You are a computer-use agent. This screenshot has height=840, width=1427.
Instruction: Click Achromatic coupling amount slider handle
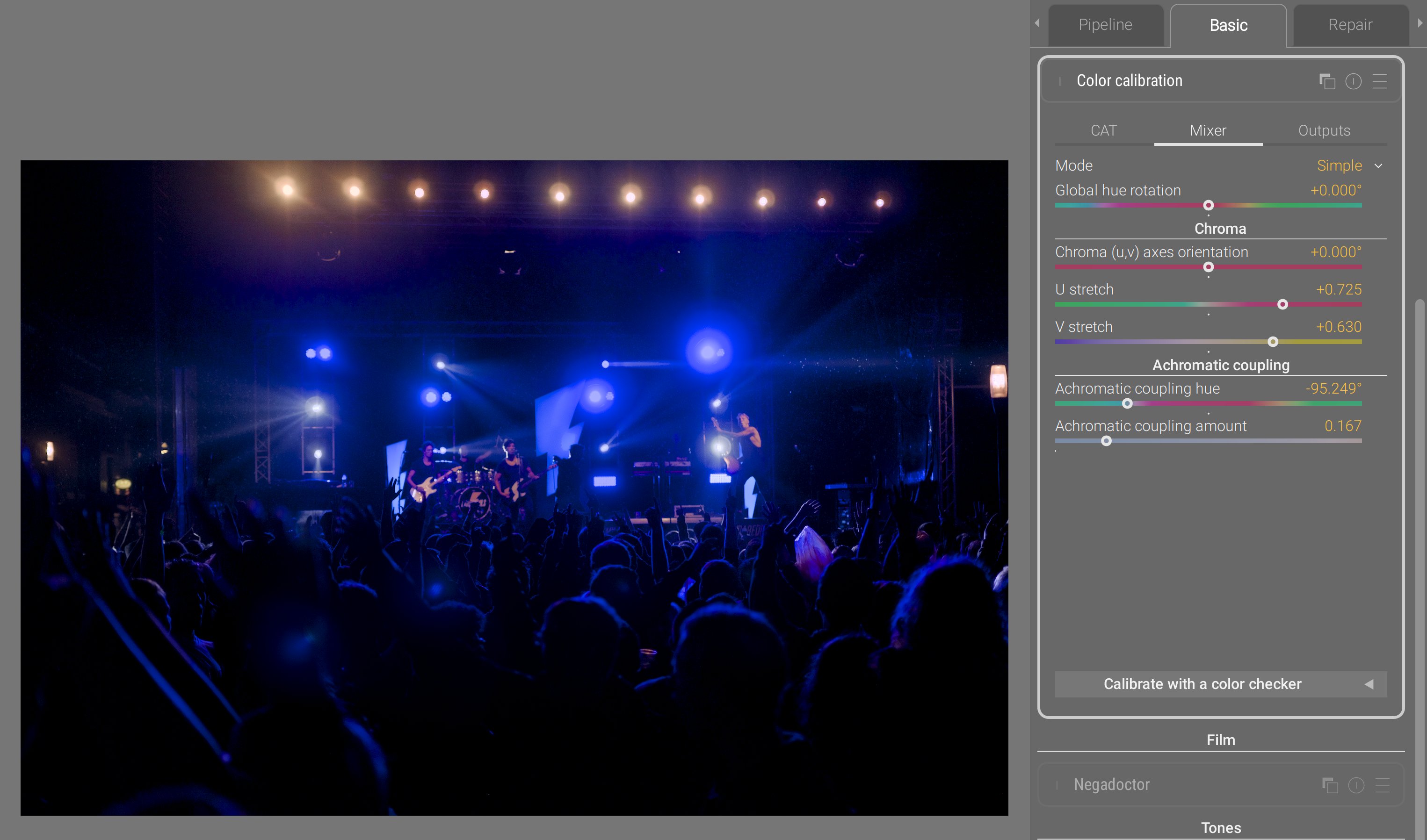[x=1106, y=441]
